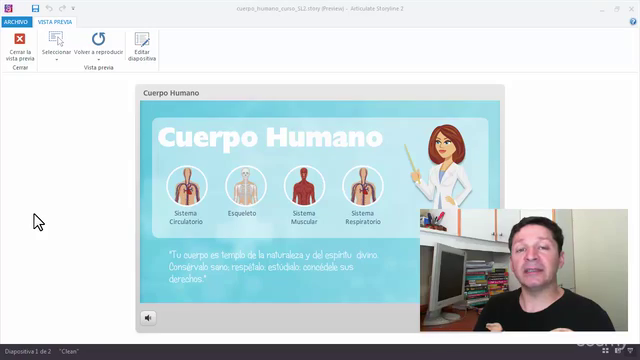
Task: Select the Sistema Muscular circle image
Action: pyautogui.click(x=304, y=186)
